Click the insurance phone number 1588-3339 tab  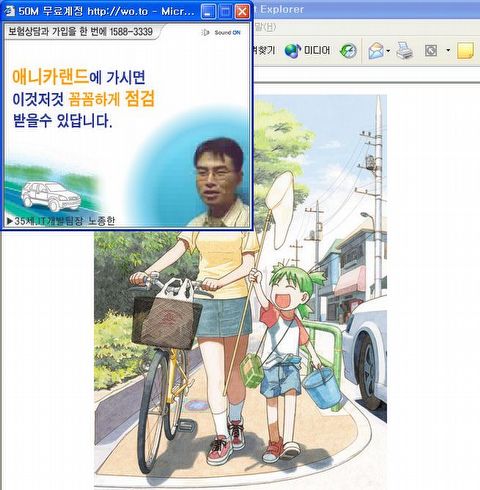[x=81, y=32]
